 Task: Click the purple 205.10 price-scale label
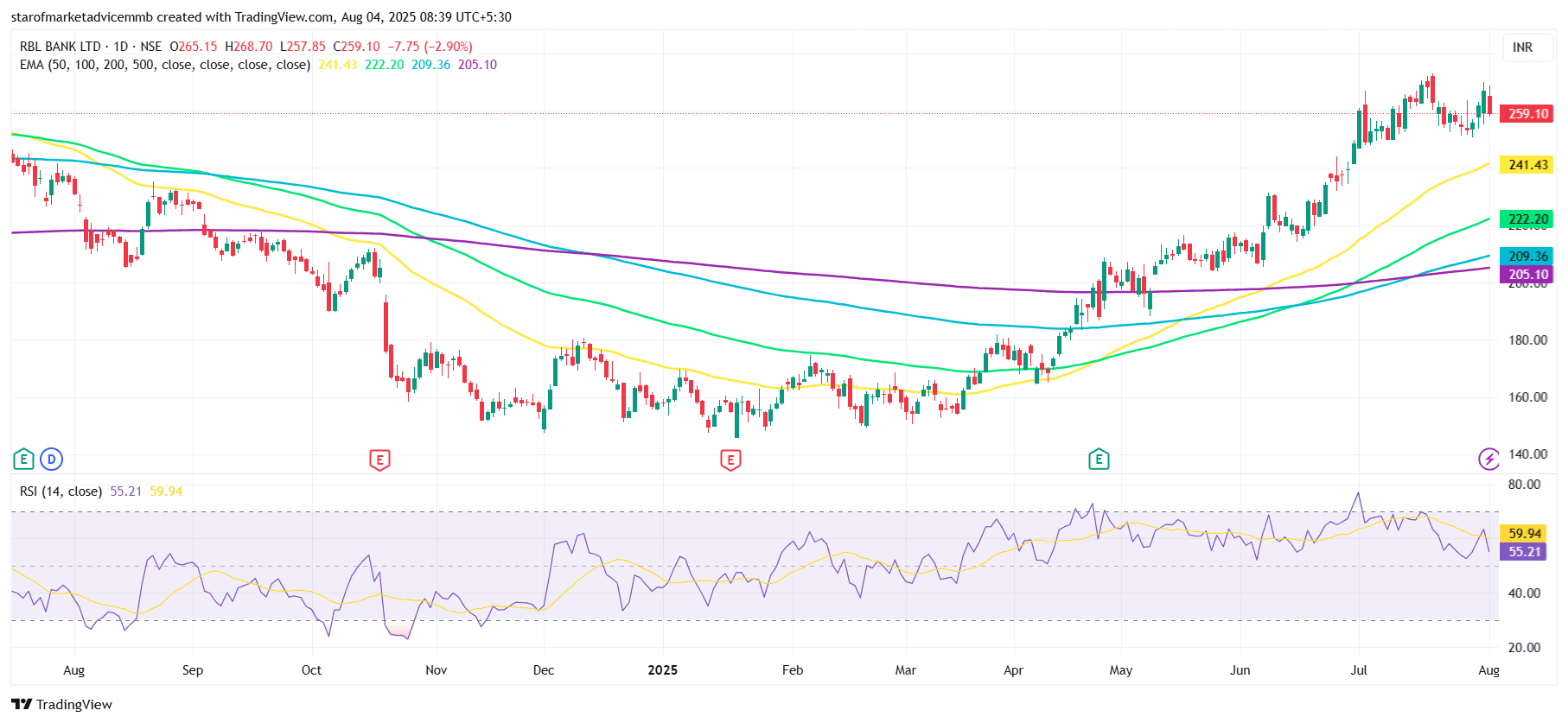[1528, 275]
